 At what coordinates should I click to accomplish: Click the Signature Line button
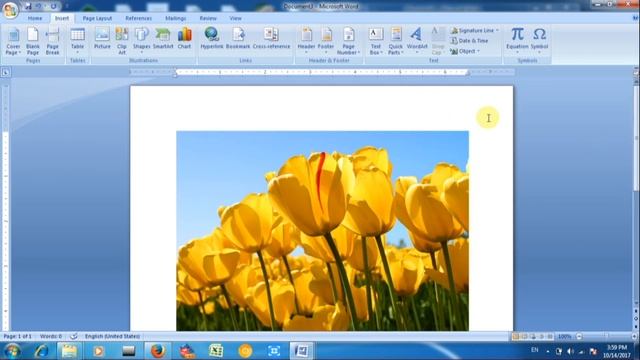tap(475, 31)
